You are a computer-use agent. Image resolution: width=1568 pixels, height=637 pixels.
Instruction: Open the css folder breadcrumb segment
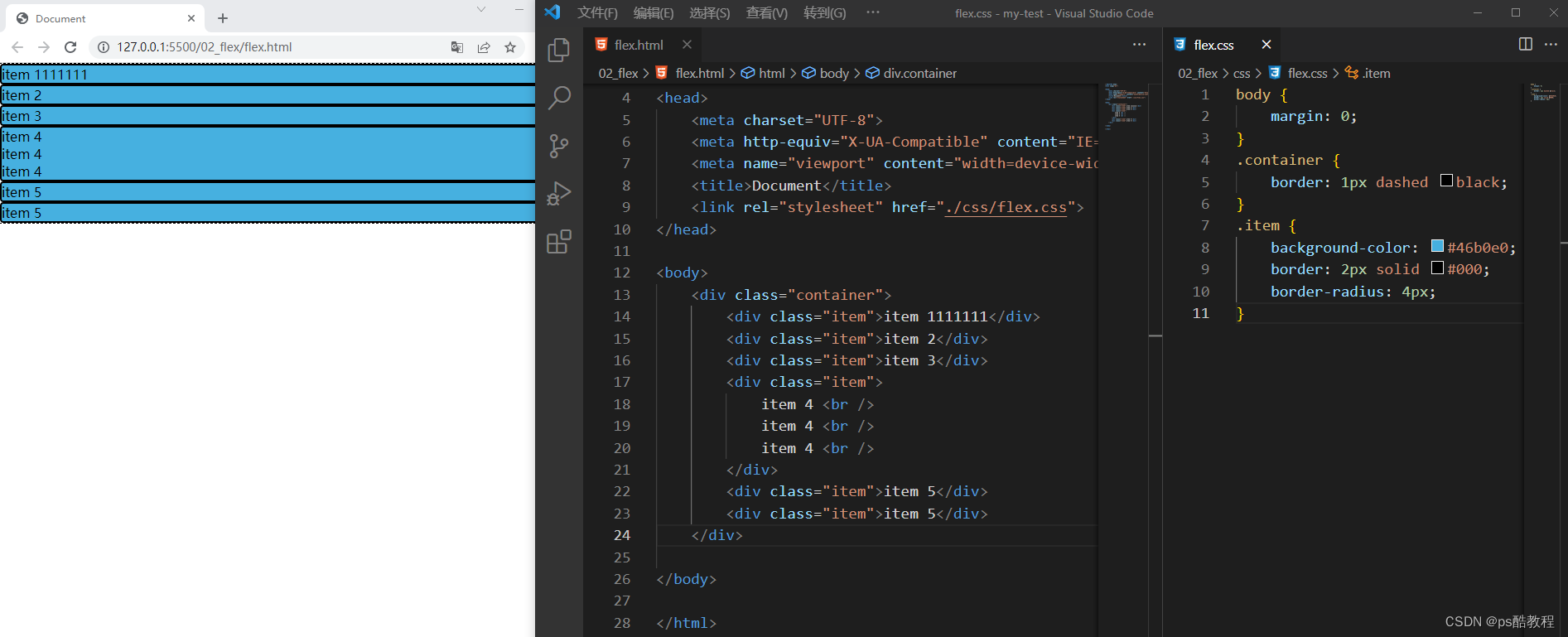1242,73
